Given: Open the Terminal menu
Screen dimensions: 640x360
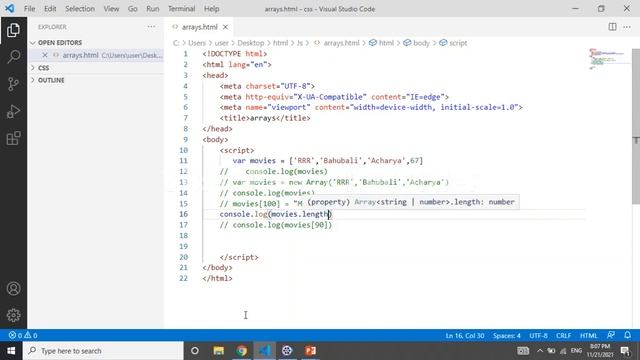Looking at the screenshot, I should coord(182,9).
